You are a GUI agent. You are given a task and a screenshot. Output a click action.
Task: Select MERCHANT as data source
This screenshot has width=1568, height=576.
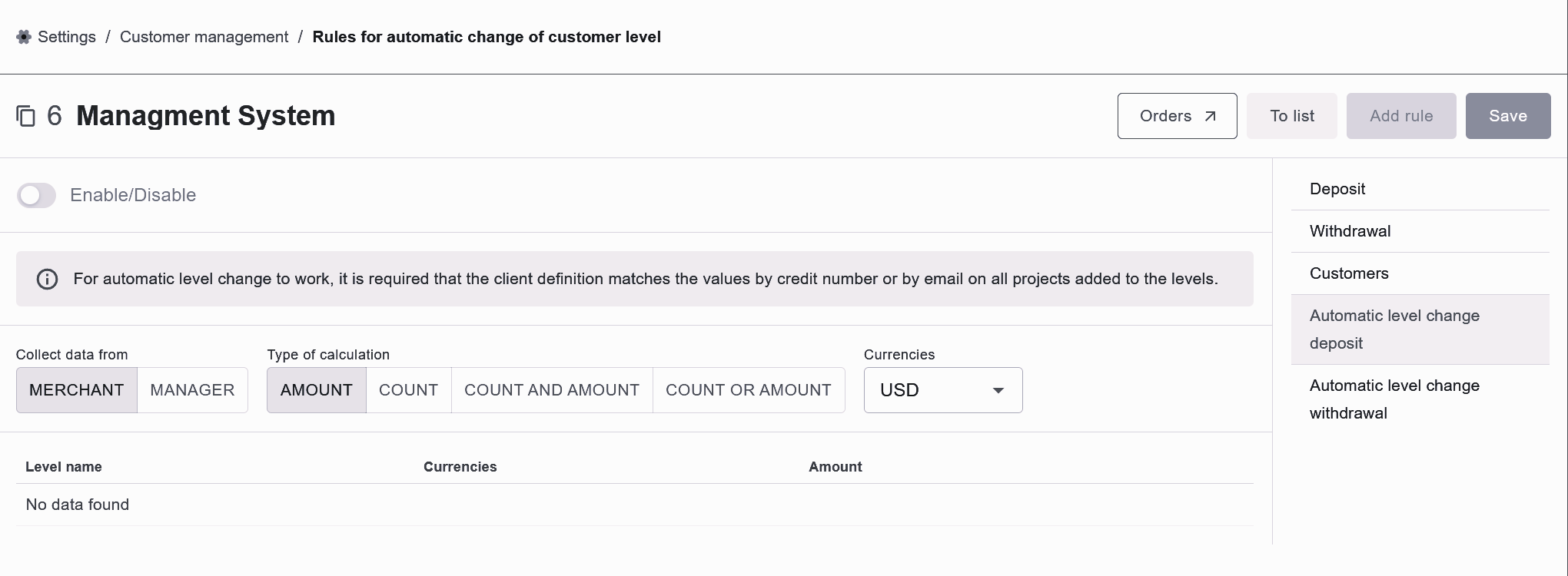coord(77,390)
